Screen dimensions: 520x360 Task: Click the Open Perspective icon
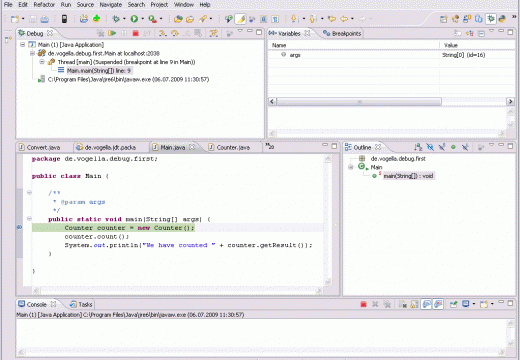pyautogui.click(x=443, y=19)
